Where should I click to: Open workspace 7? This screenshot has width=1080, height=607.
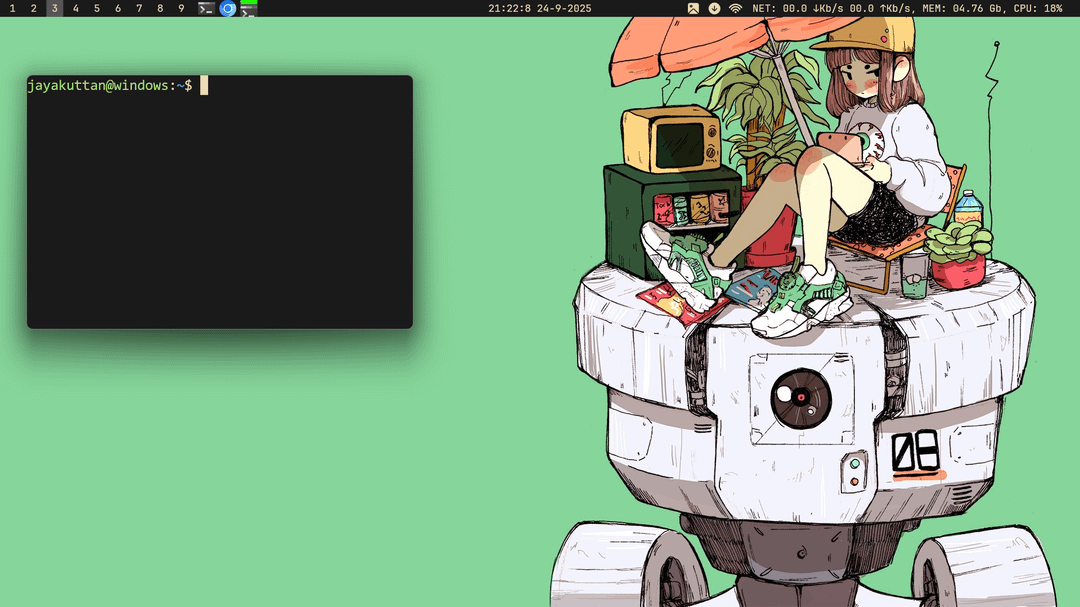tap(138, 8)
